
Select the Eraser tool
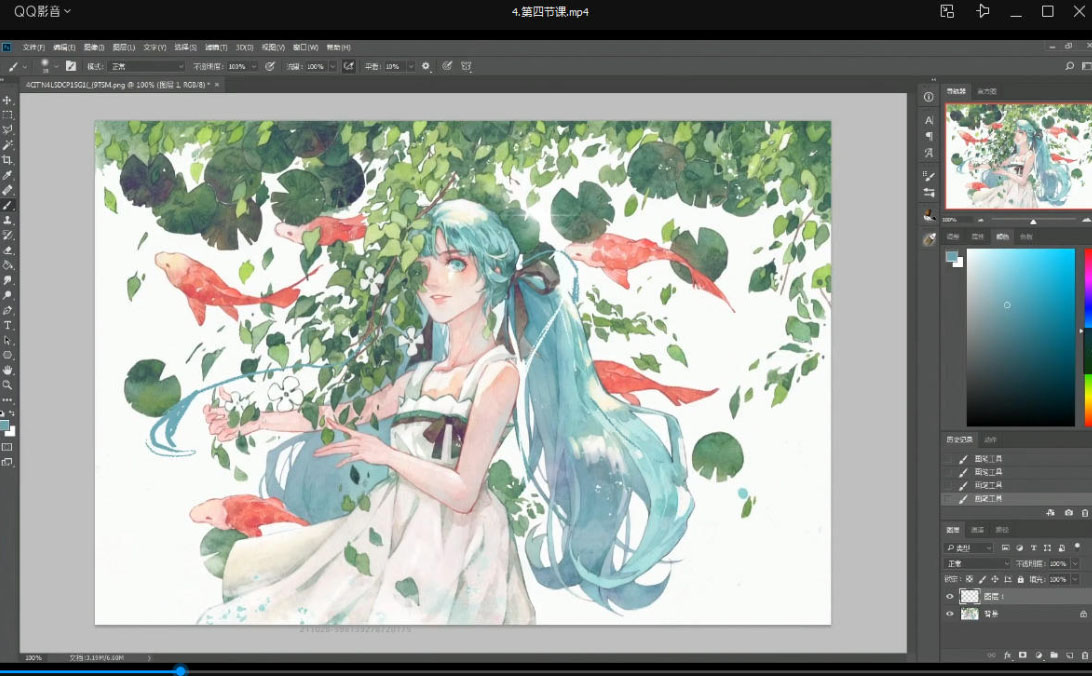coord(8,250)
